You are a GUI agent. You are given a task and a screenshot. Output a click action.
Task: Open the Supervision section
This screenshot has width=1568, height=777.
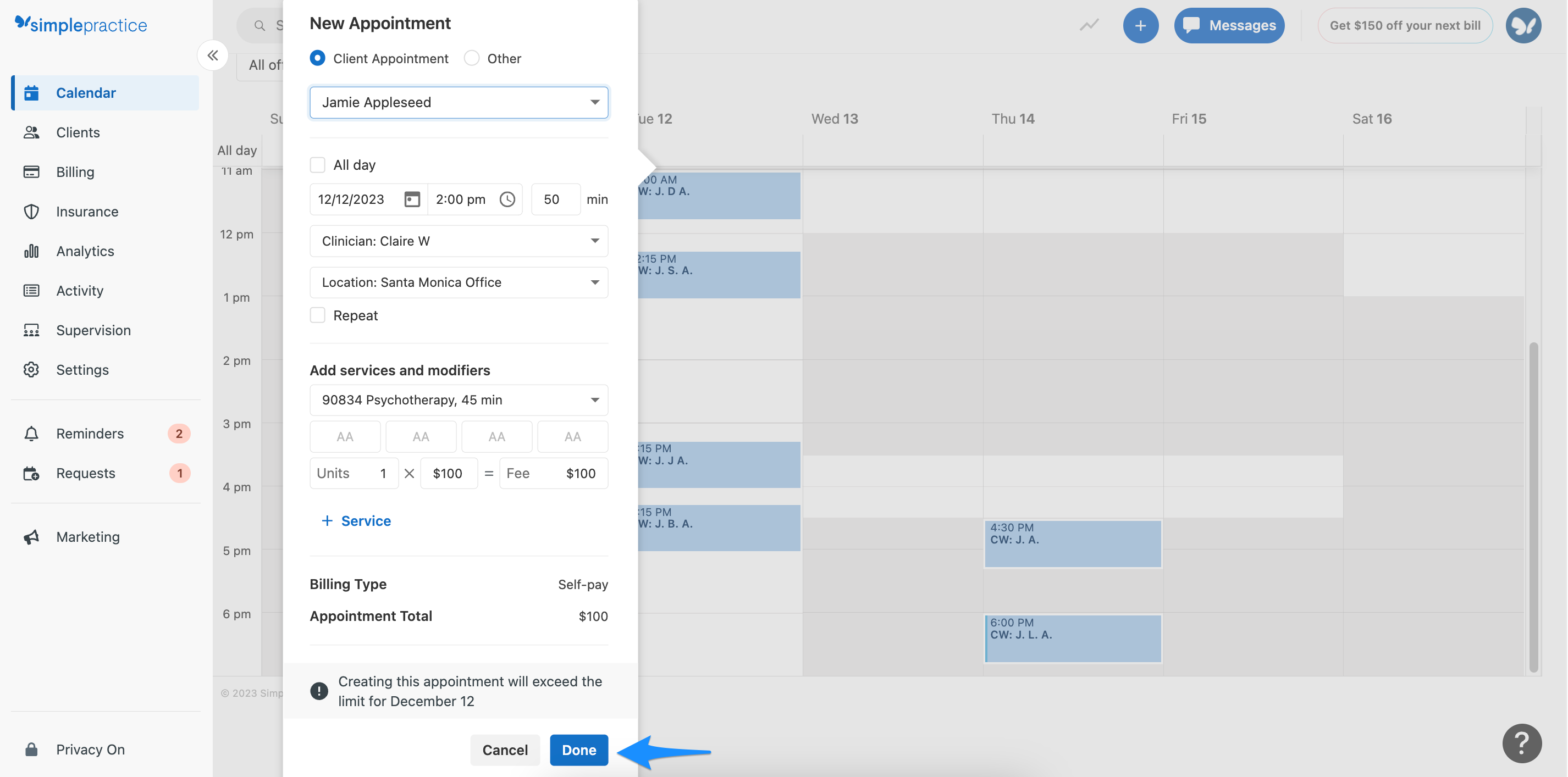click(93, 330)
